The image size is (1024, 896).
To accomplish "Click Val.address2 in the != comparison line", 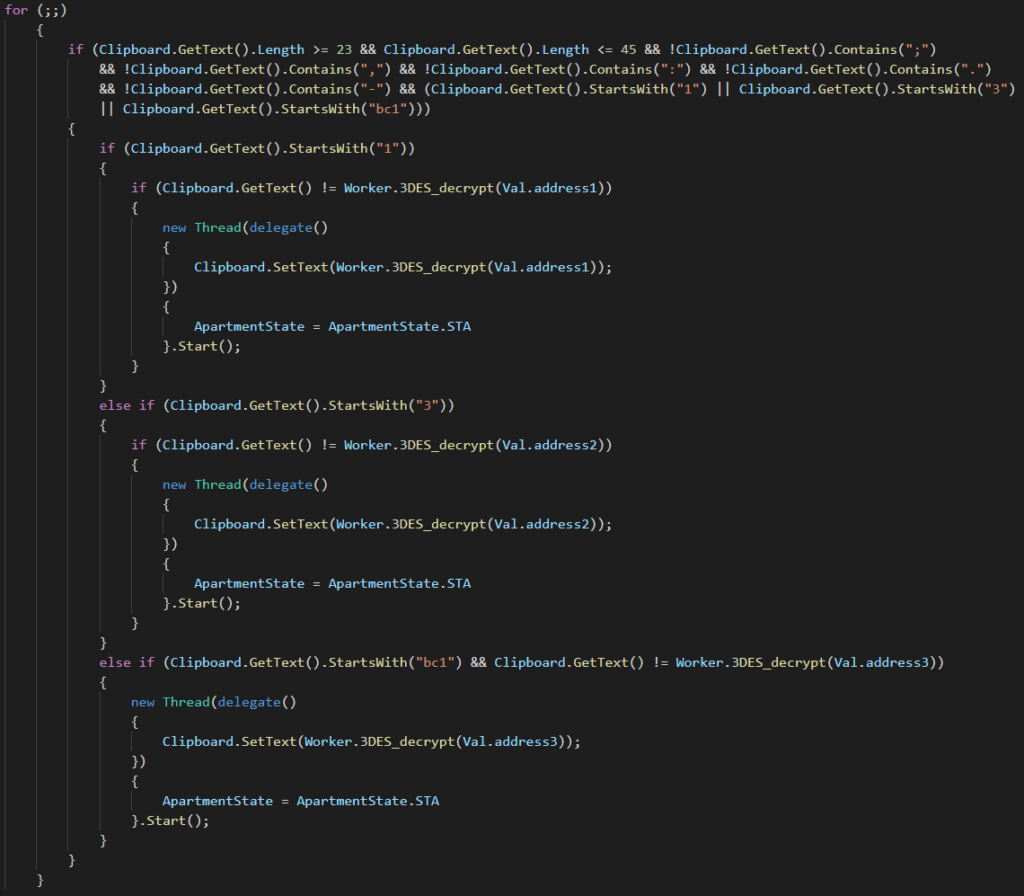I will click(549, 445).
